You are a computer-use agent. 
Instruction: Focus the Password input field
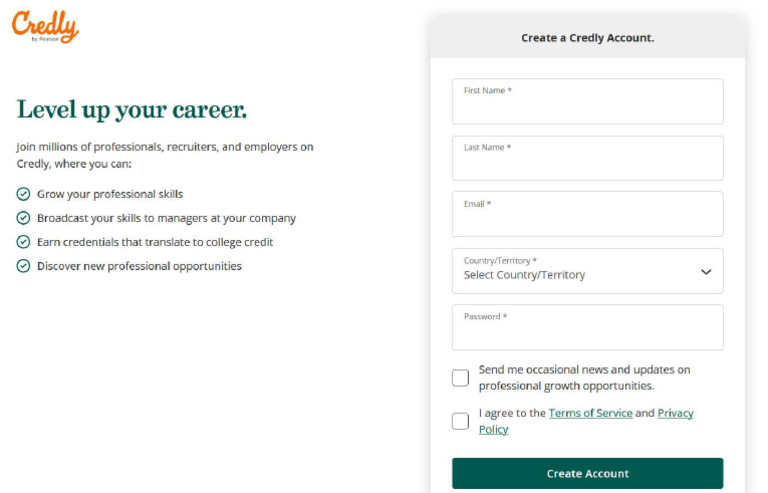click(587, 328)
